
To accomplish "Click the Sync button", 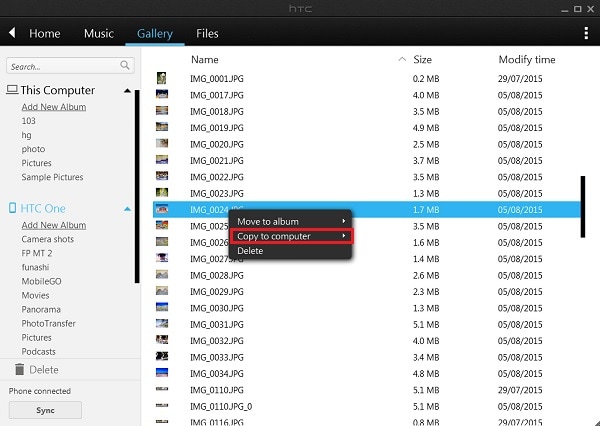I will (x=45, y=410).
